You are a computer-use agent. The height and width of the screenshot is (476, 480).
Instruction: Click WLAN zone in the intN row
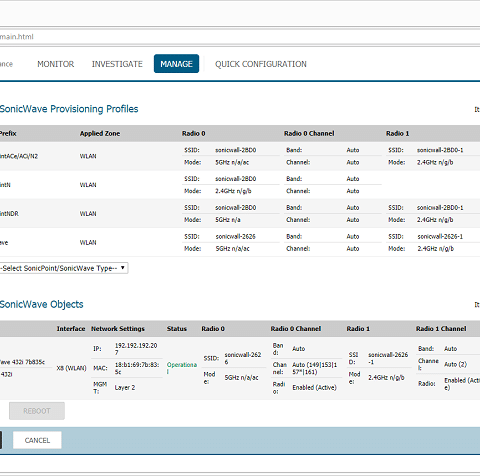click(88, 185)
